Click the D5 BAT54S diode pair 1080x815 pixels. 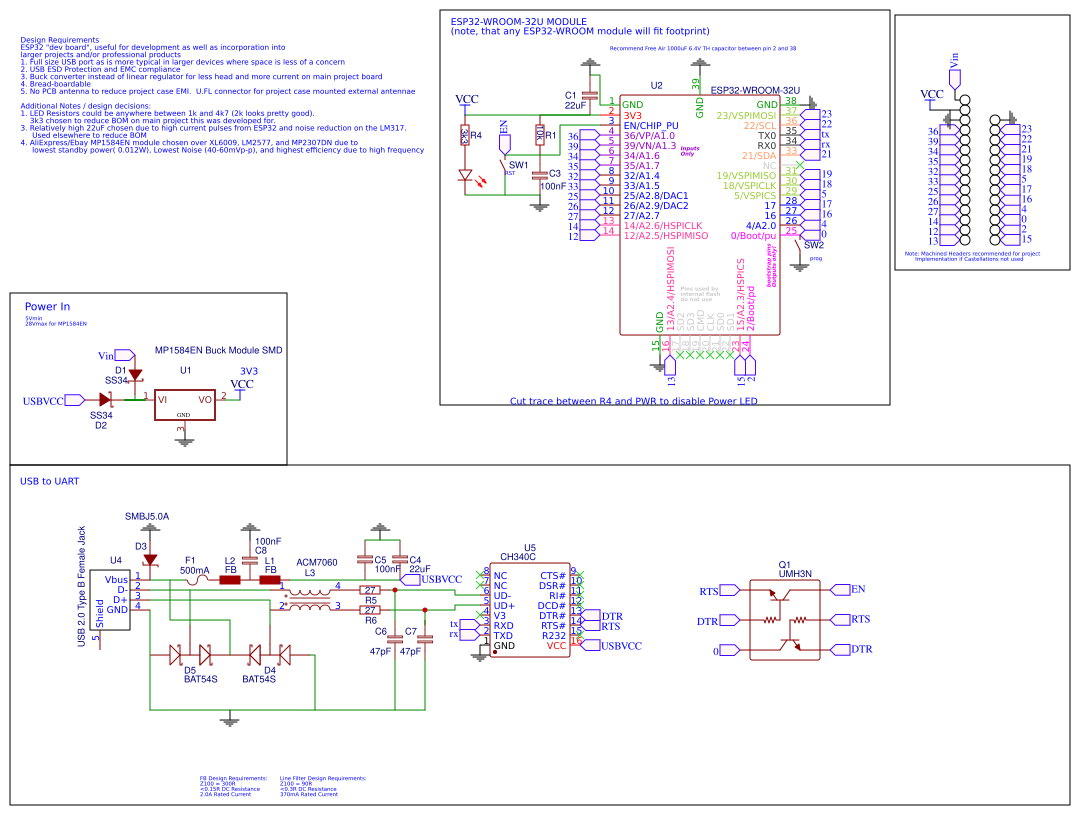pos(190,654)
